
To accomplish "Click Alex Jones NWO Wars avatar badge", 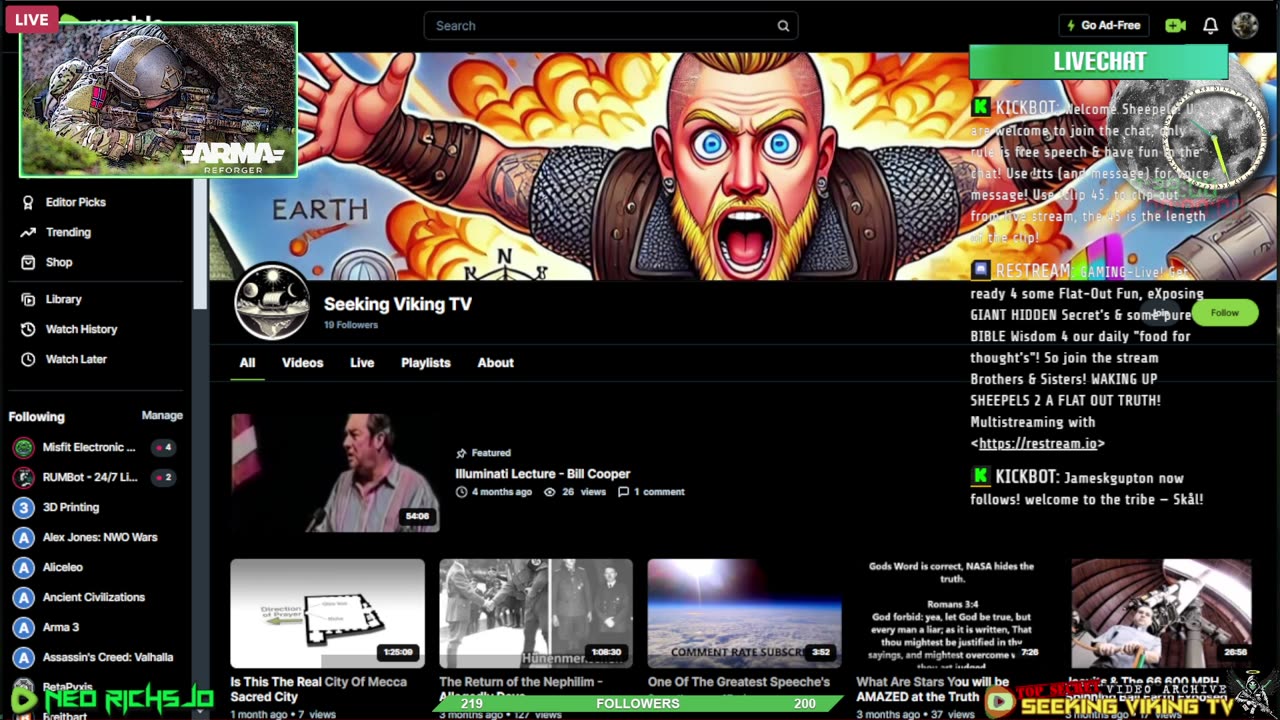I will pos(23,537).
